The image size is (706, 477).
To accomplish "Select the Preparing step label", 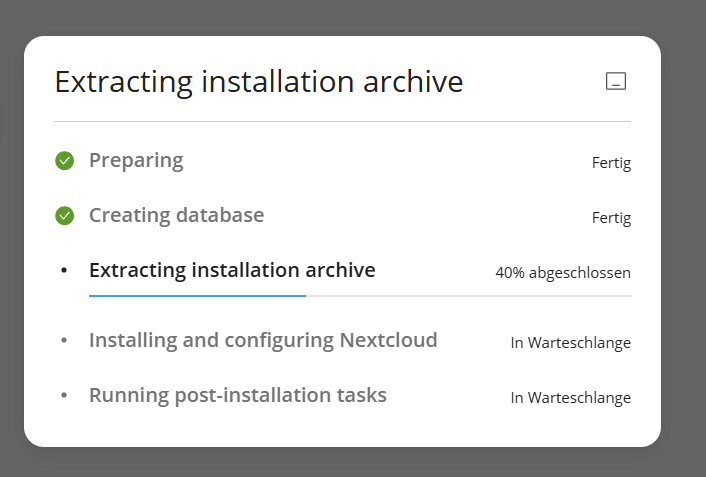I will click(x=136, y=160).
